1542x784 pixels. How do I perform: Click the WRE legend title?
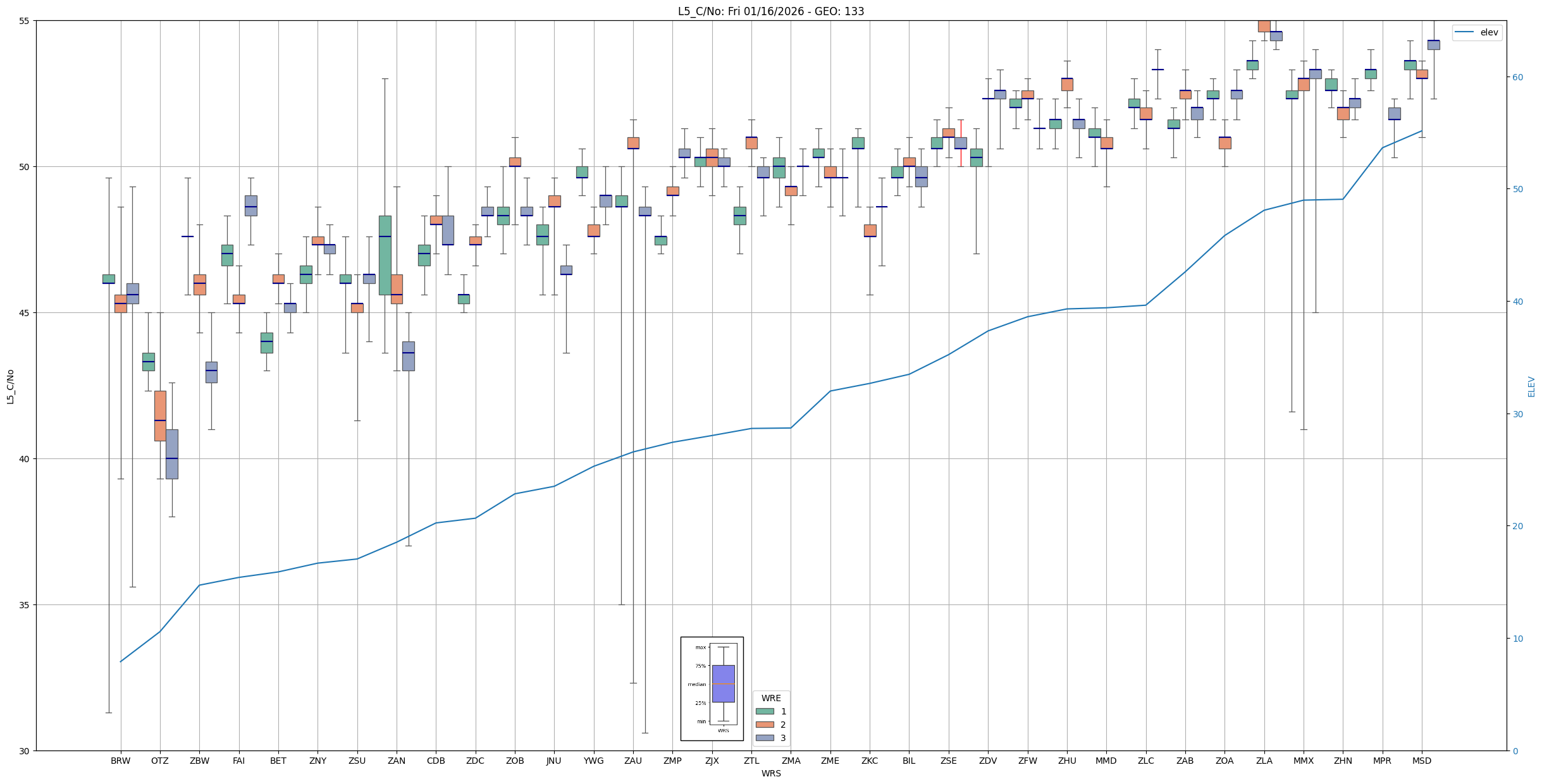click(771, 698)
